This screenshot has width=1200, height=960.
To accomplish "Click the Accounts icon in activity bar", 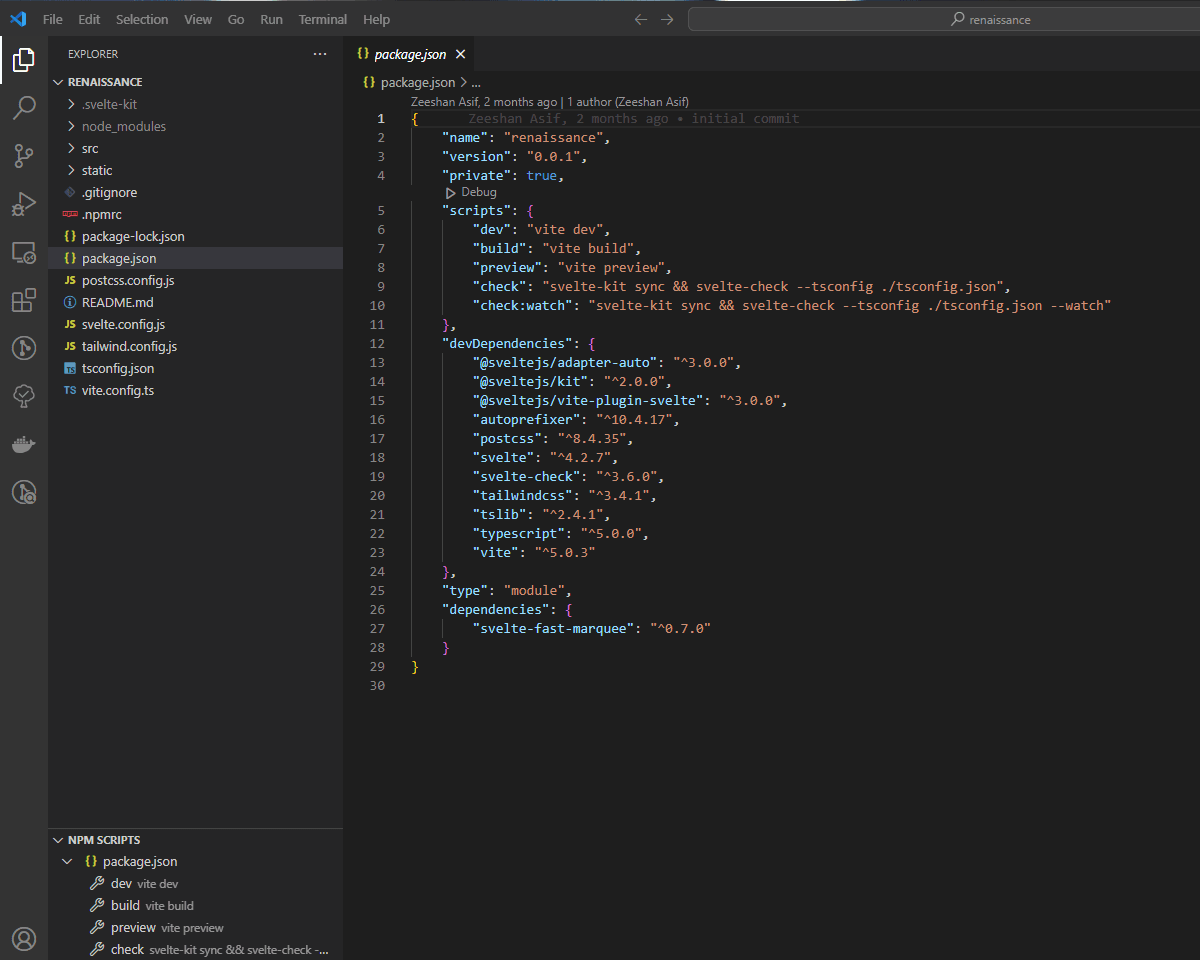I will point(24,938).
